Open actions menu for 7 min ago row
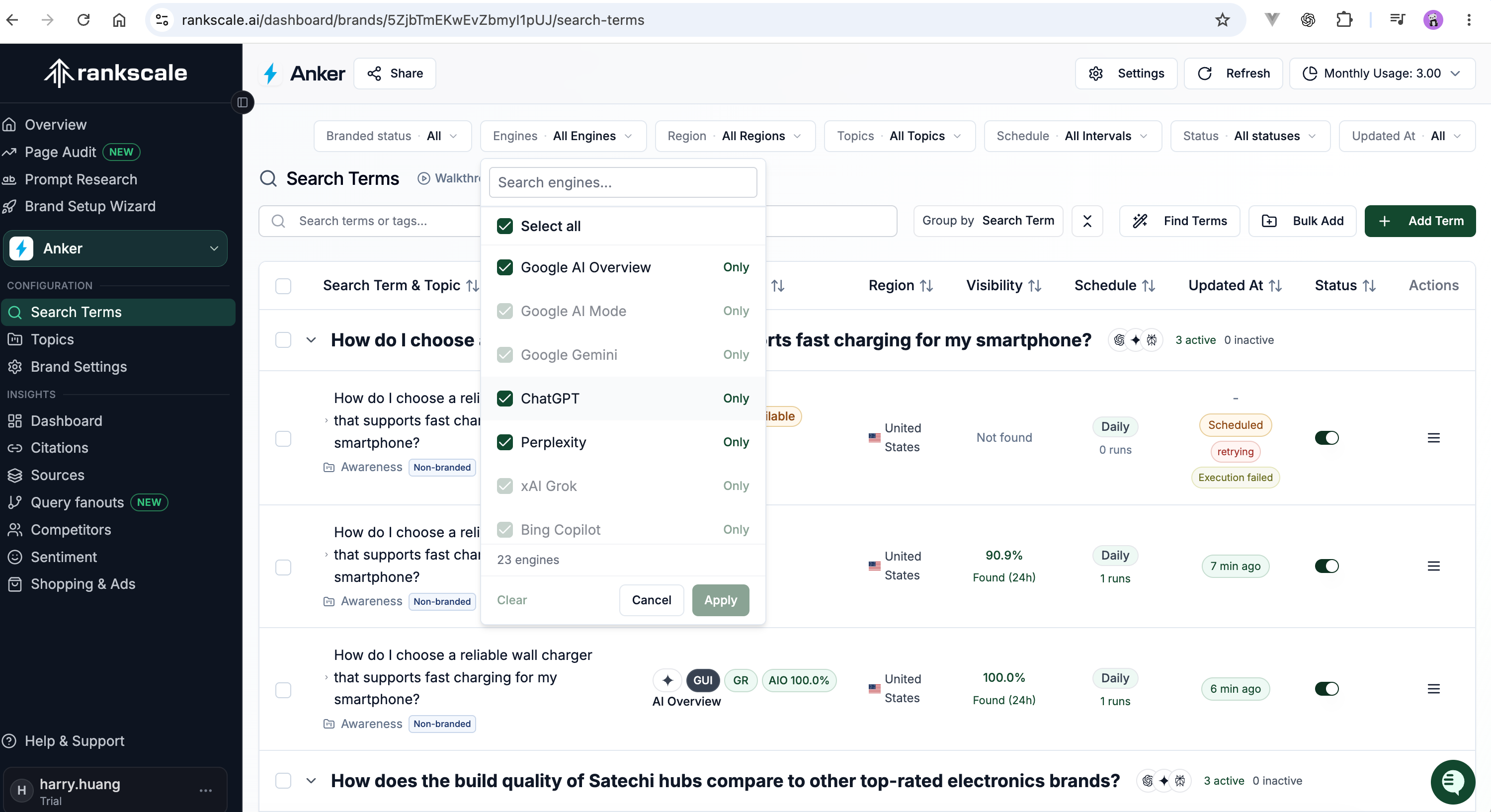Image resolution: width=1491 pixels, height=812 pixels. [x=1434, y=566]
